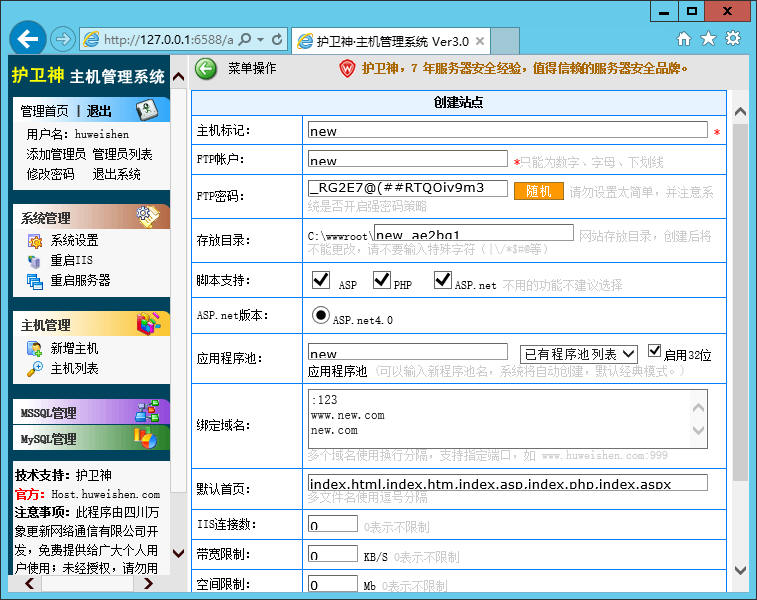757x600 pixels.
Task: Click the 主机标记 input field
Action: (508, 129)
